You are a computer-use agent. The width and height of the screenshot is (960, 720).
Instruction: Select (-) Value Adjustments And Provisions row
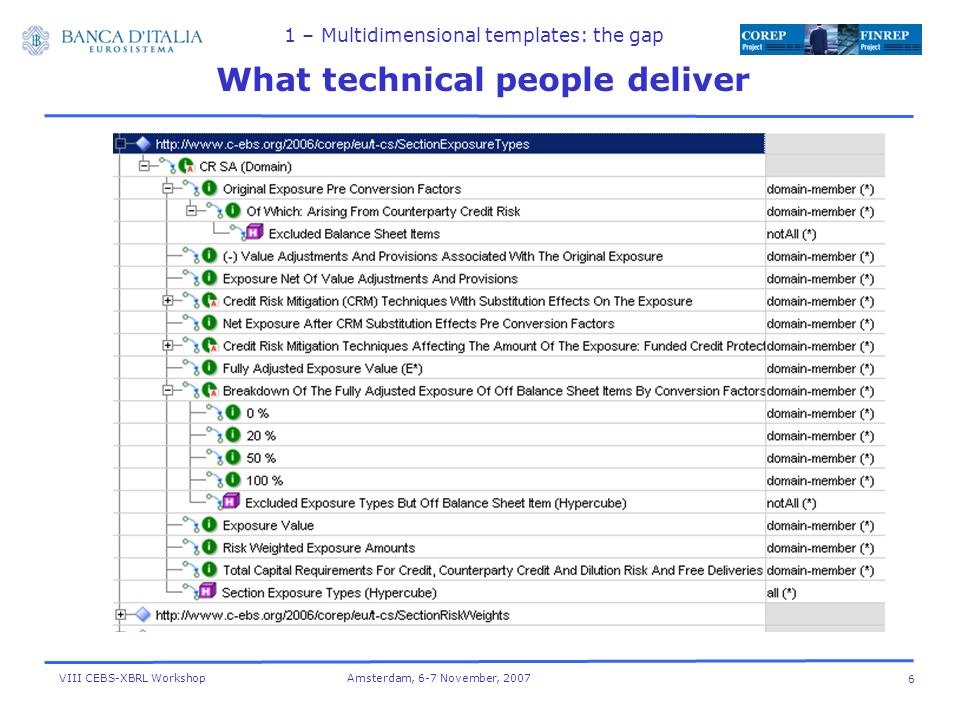pyautogui.click(x=443, y=257)
